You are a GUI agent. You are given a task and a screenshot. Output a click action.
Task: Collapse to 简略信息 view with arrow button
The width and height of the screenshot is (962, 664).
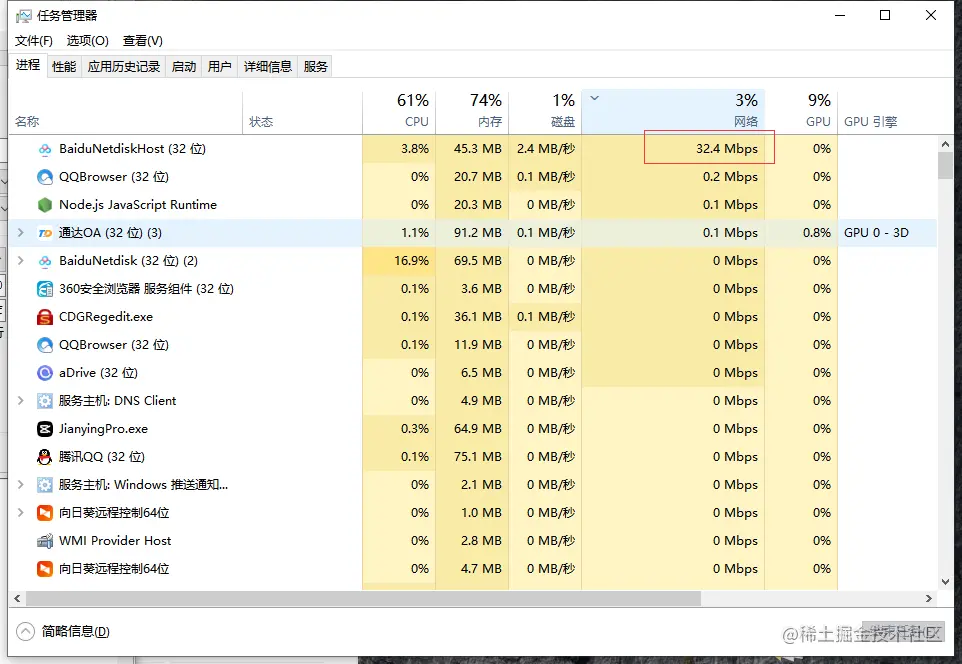pos(25,631)
